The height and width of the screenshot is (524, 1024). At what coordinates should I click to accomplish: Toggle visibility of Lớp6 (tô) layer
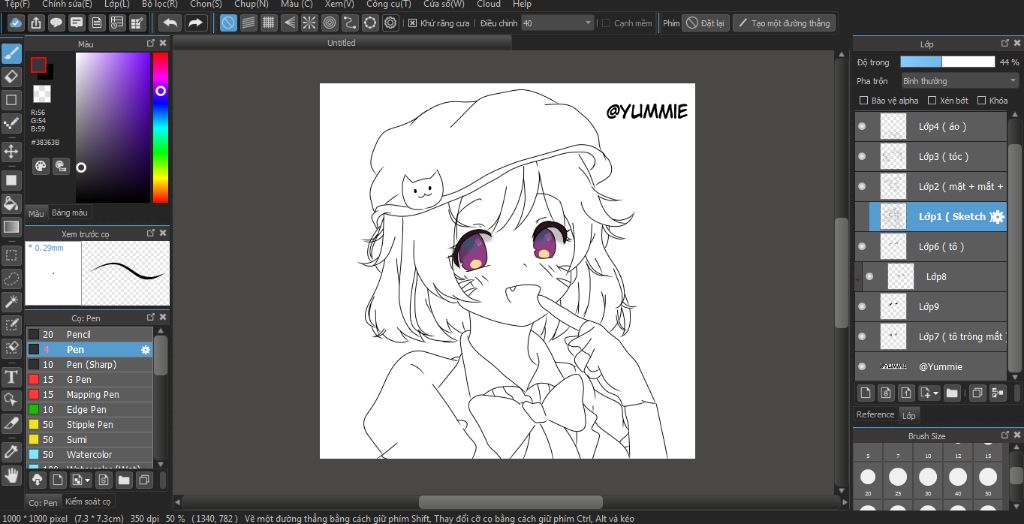click(x=862, y=246)
